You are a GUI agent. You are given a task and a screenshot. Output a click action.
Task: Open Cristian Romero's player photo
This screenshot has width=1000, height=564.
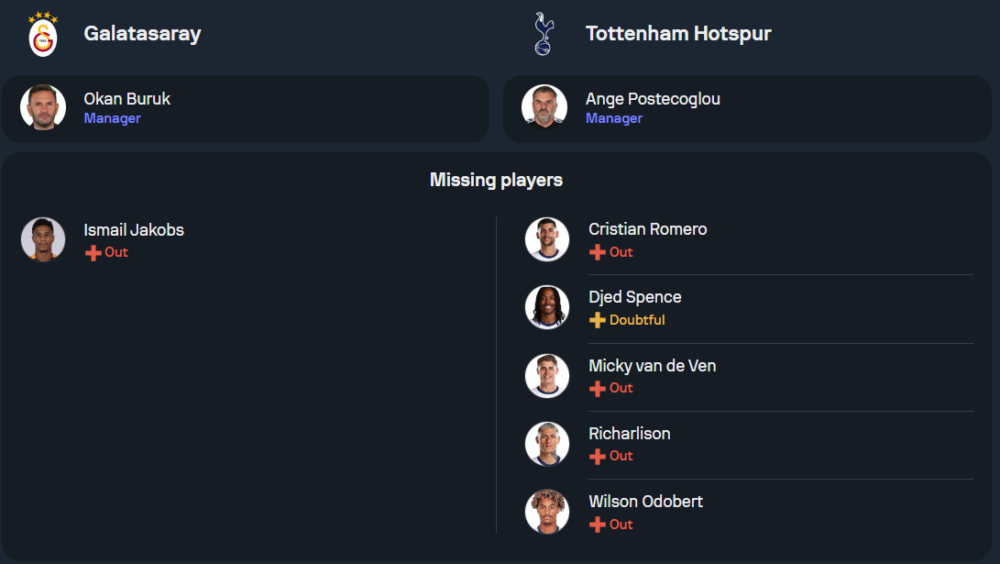pyautogui.click(x=547, y=240)
